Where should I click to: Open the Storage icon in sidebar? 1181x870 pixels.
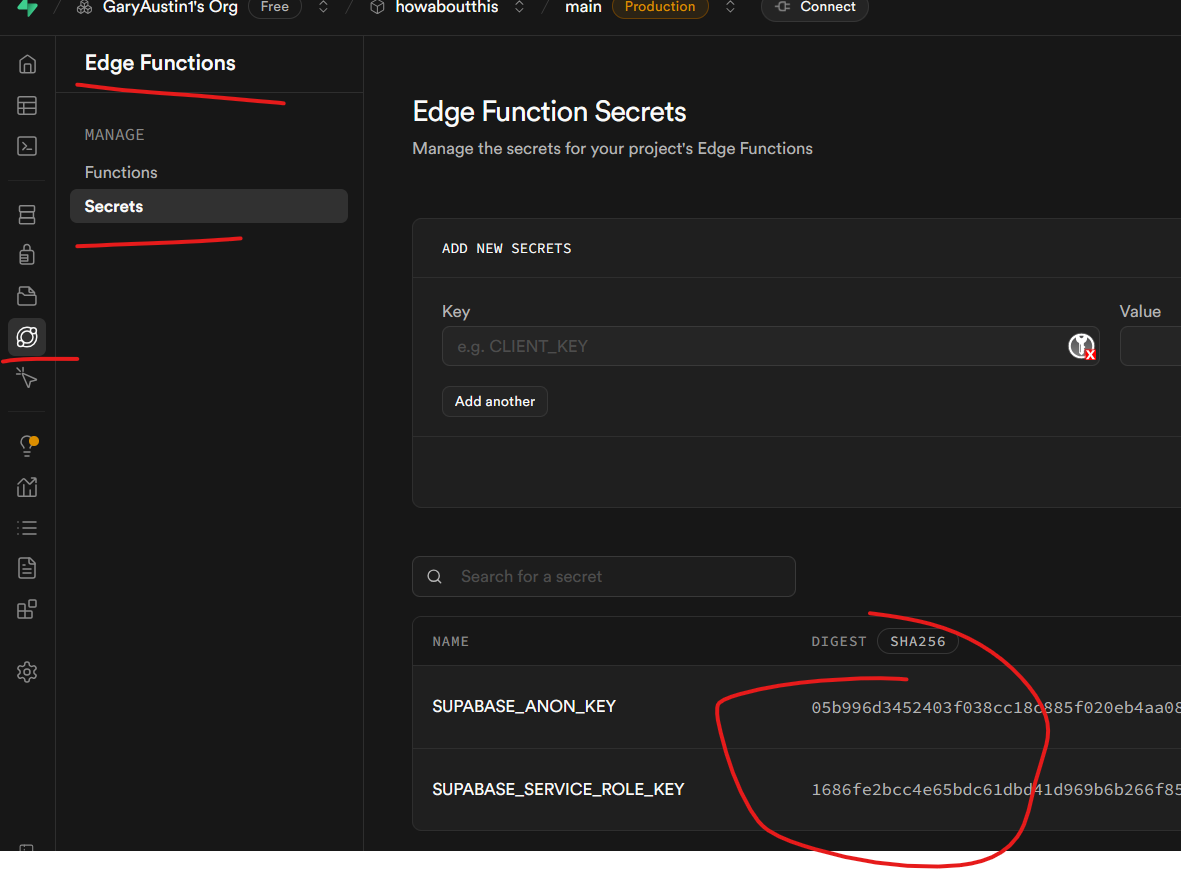(27, 296)
